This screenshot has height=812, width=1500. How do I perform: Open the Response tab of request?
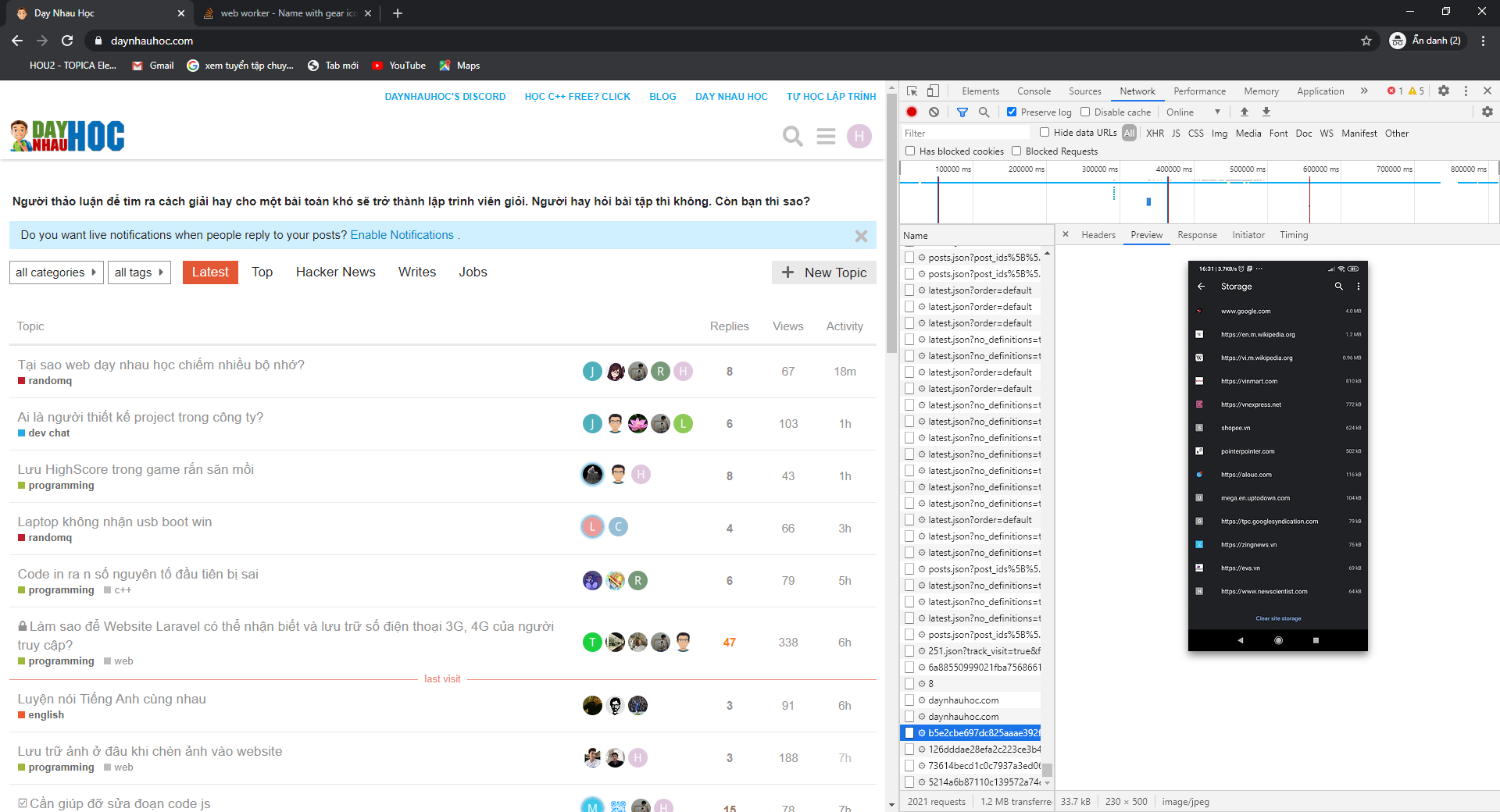[x=1197, y=235]
